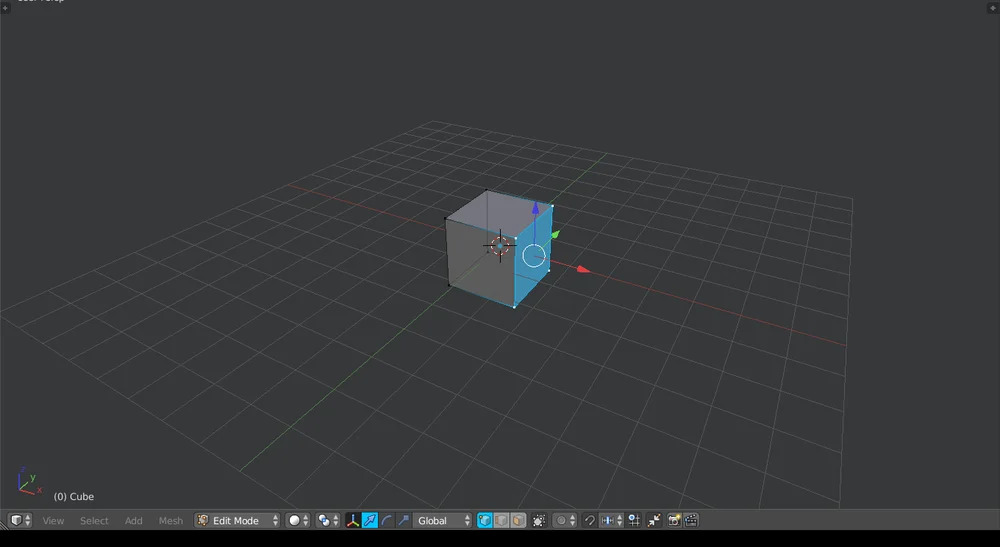This screenshot has height=547, width=1000.
Task: Select Vertex select mode icon
Action: coord(485,521)
